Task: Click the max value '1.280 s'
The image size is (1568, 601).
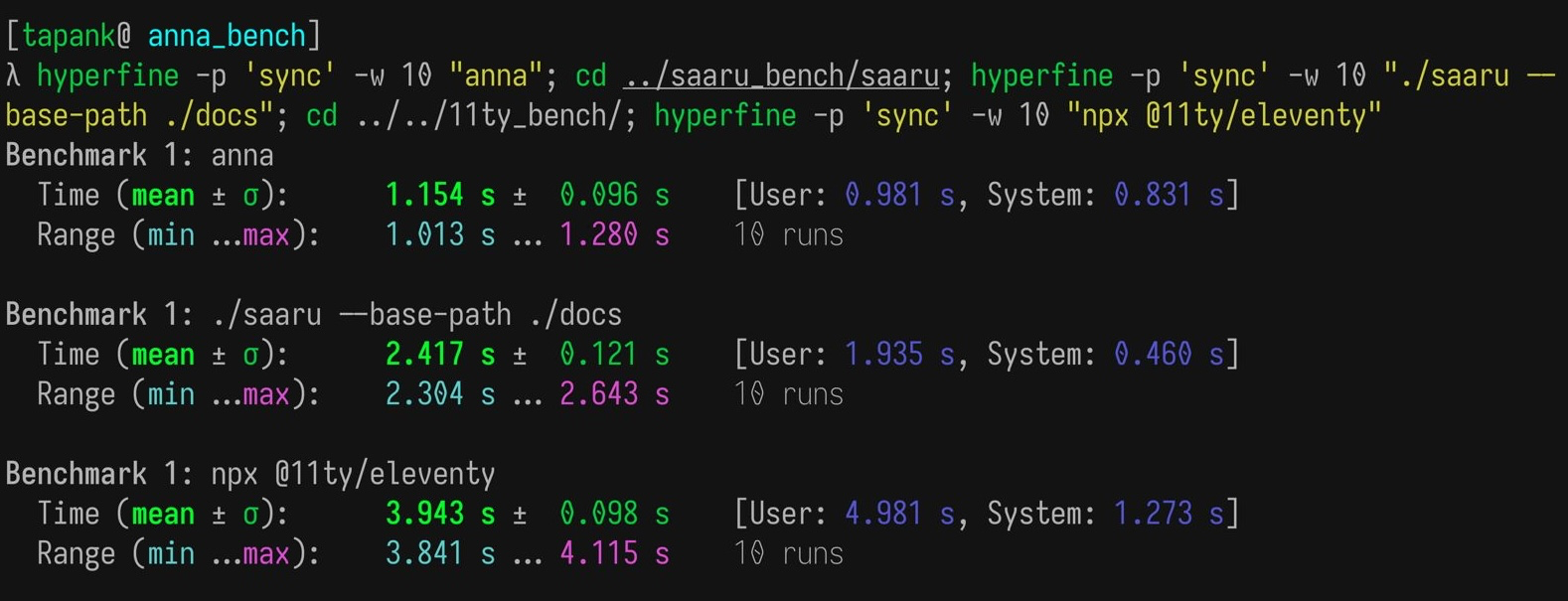Action: [614, 235]
